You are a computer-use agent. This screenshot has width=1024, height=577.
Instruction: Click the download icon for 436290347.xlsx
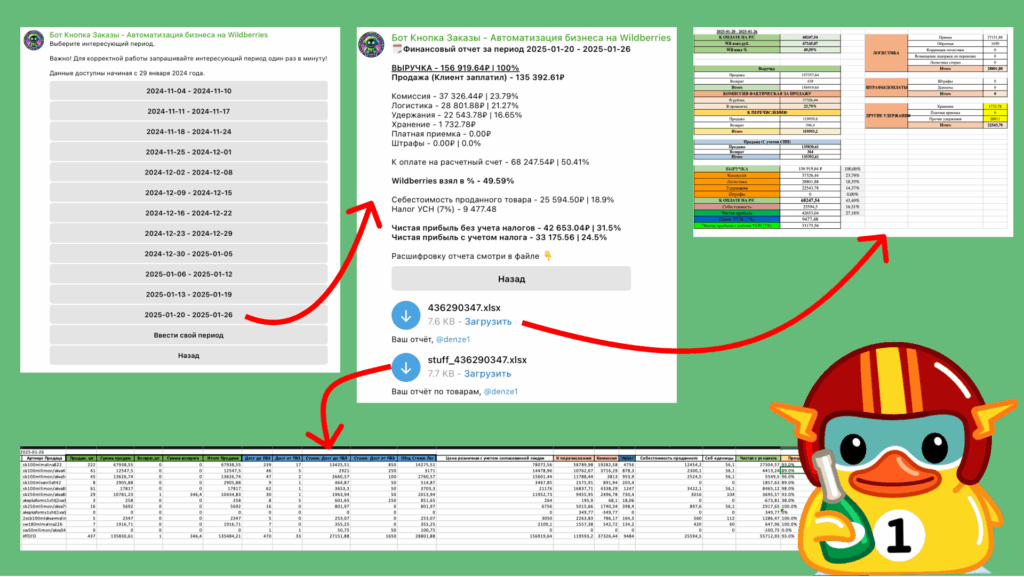[406, 315]
